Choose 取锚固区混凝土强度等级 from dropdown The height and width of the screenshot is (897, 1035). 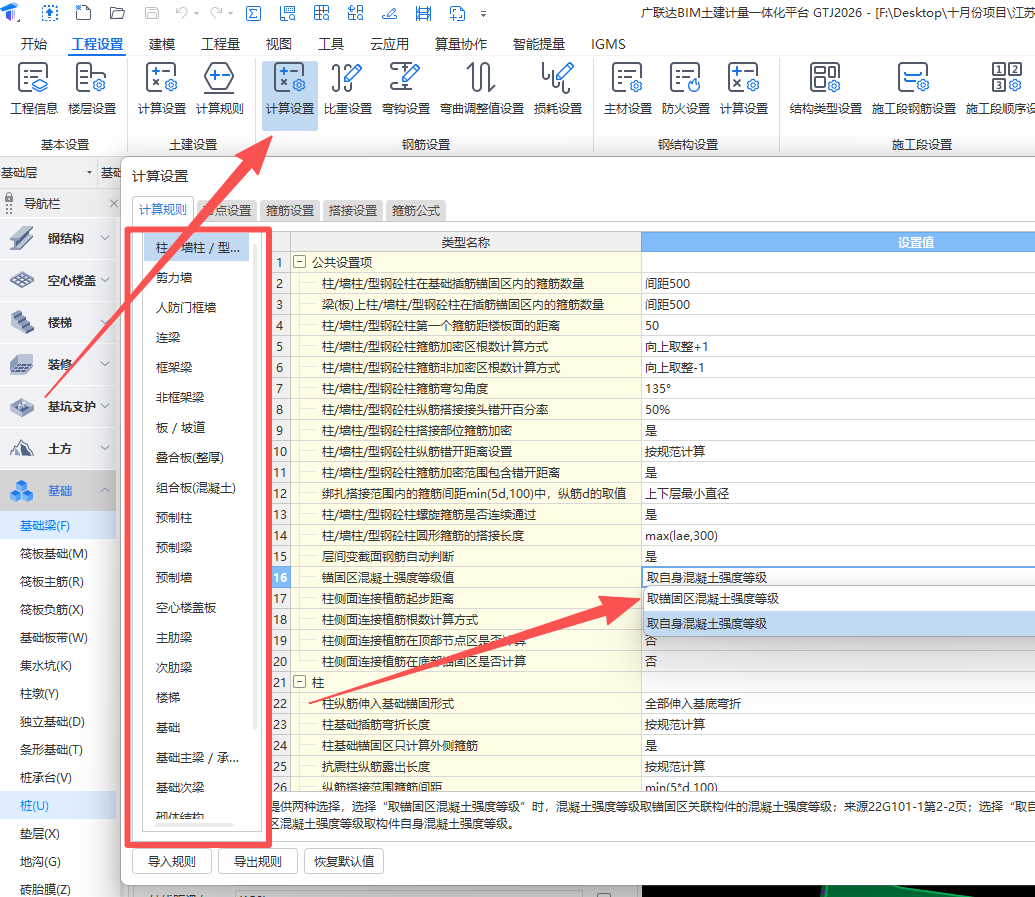click(838, 599)
